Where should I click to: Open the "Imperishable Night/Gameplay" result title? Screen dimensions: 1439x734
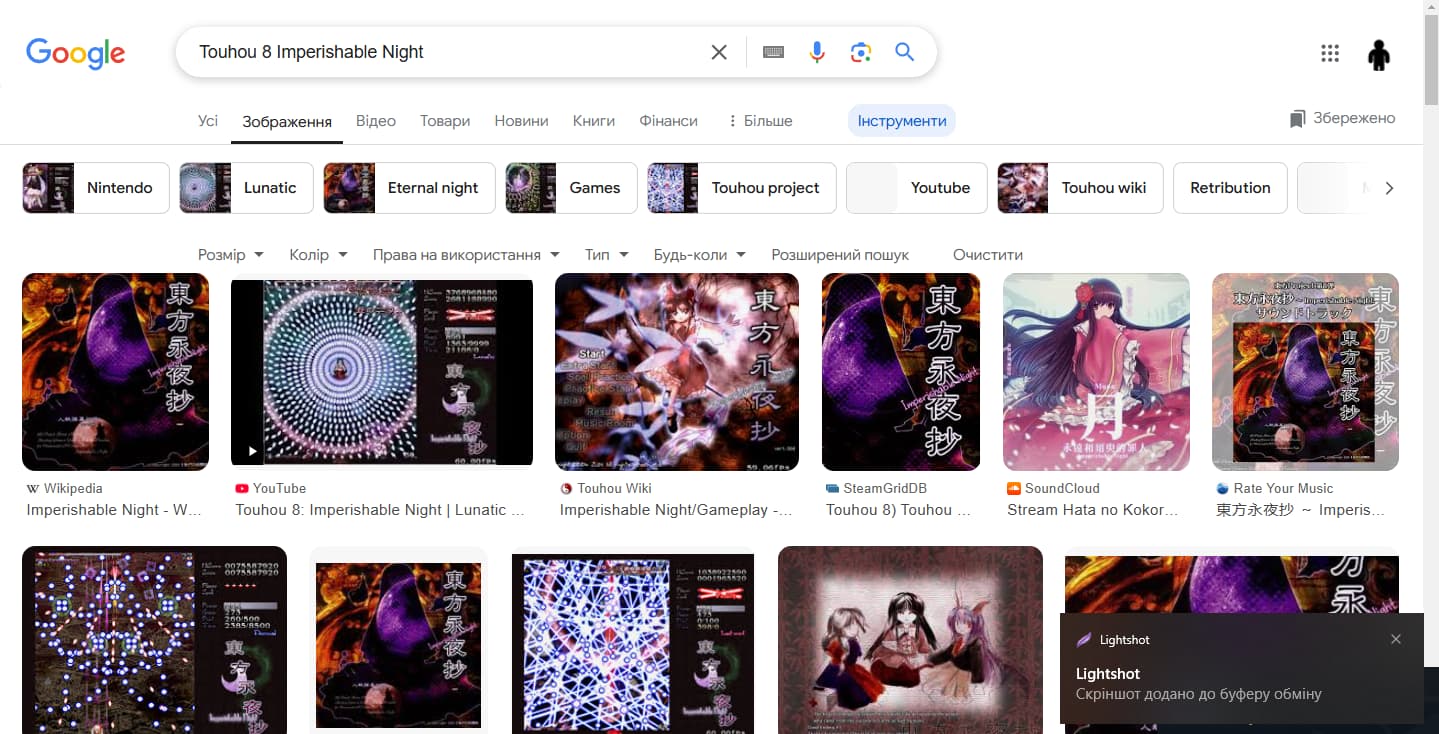(x=676, y=510)
